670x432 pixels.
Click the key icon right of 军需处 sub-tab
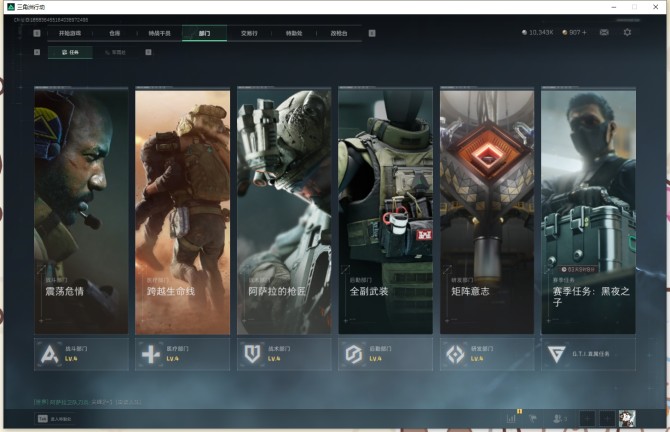coord(148,52)
